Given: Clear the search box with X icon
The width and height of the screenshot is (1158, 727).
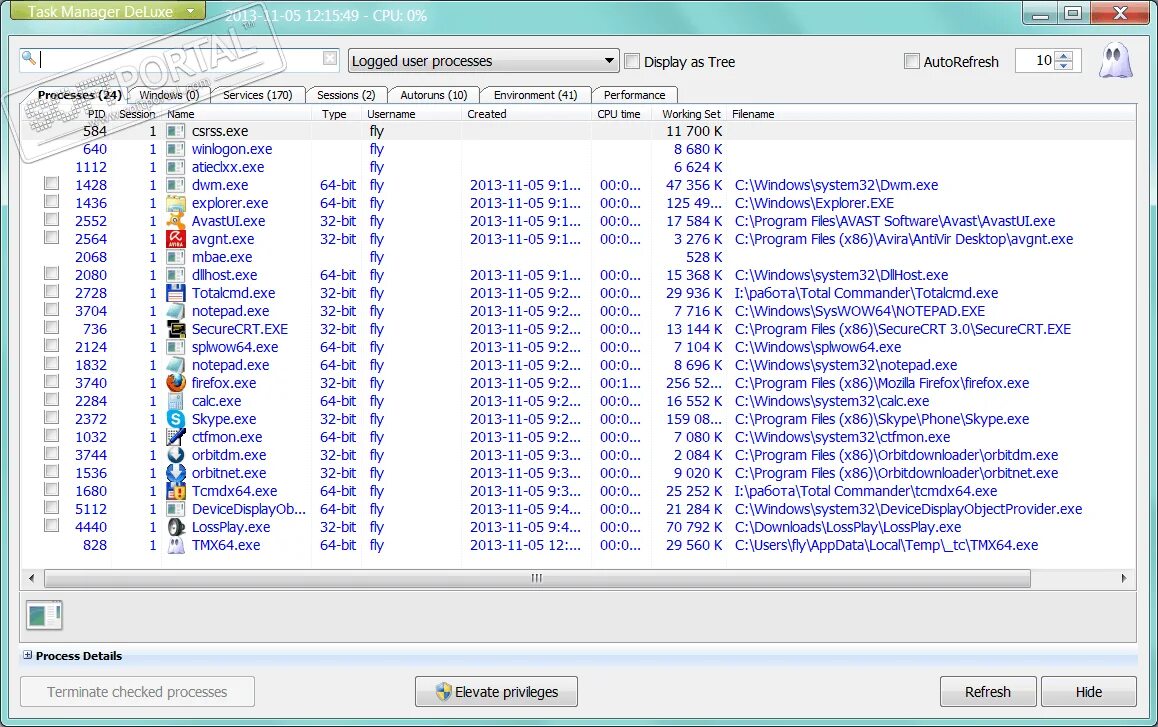Looking at the screenshot, I should click(x=330, y=58).
